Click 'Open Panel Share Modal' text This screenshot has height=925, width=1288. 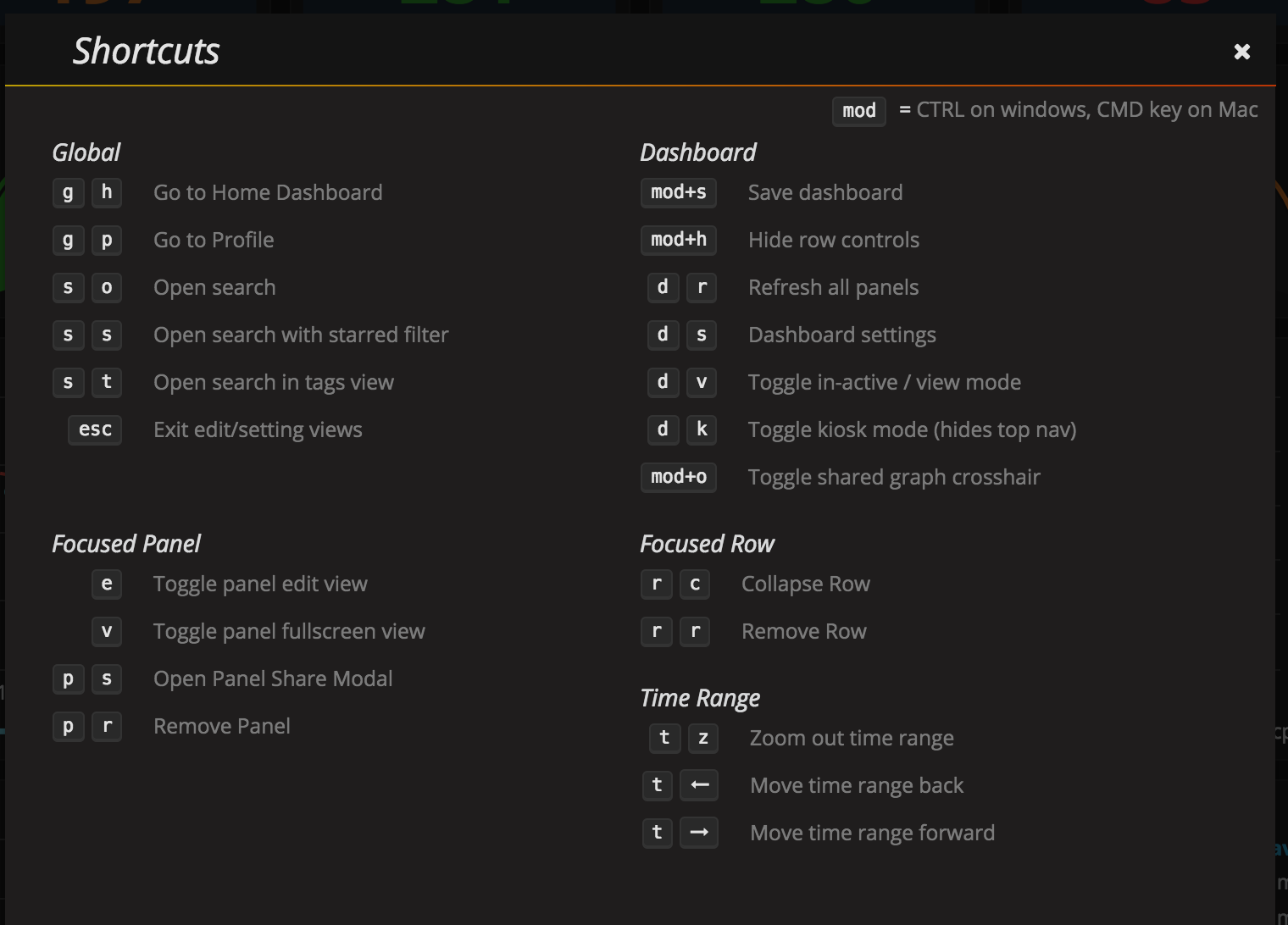[273, 679]
